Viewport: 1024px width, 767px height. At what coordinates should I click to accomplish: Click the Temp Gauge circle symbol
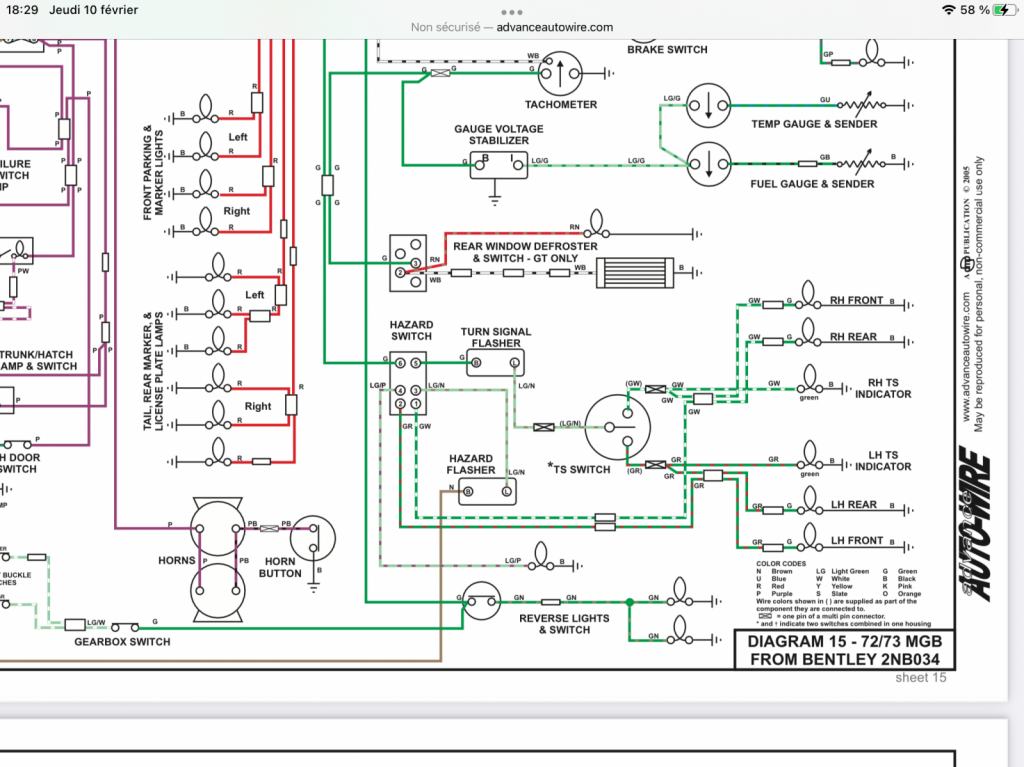point(709,105)
